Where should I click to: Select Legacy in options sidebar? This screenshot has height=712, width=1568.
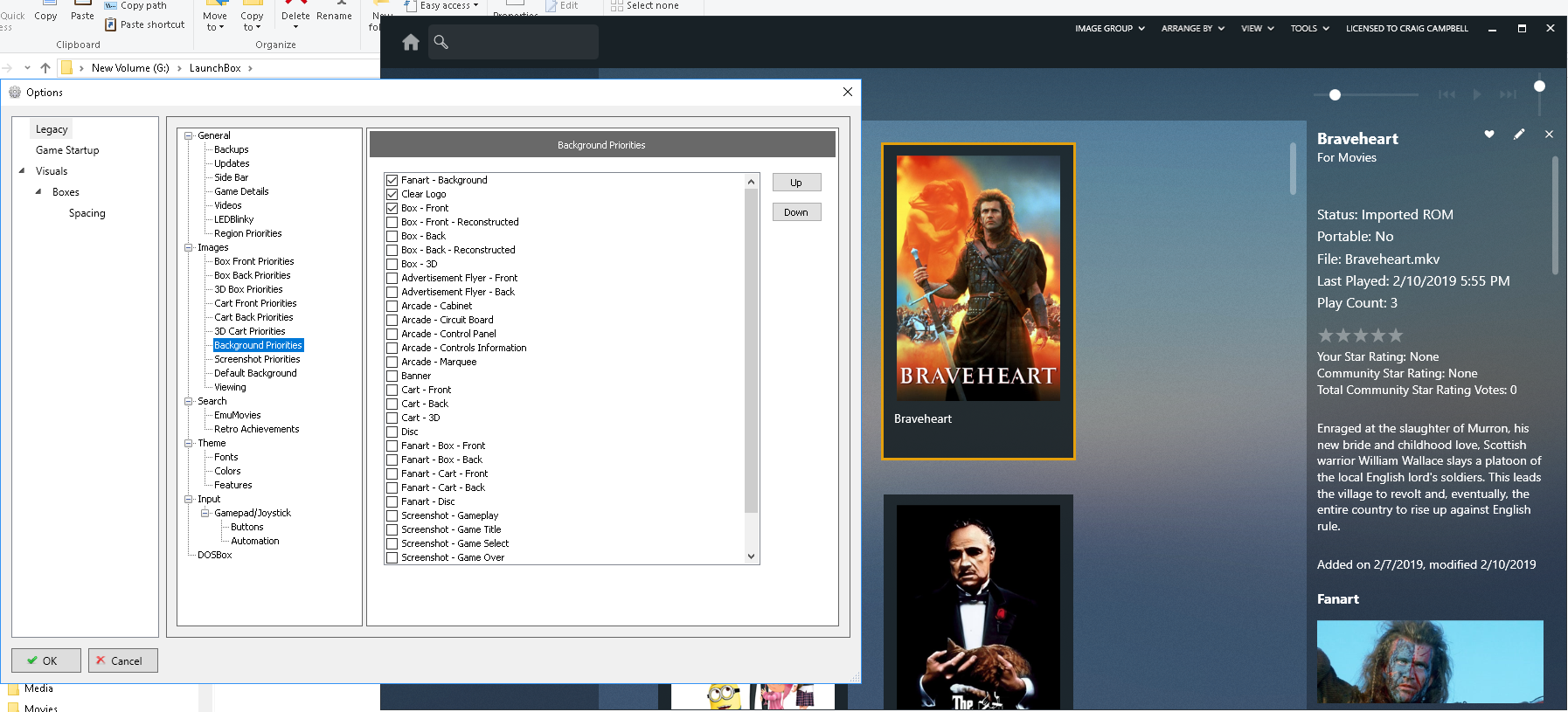[52, 129]
